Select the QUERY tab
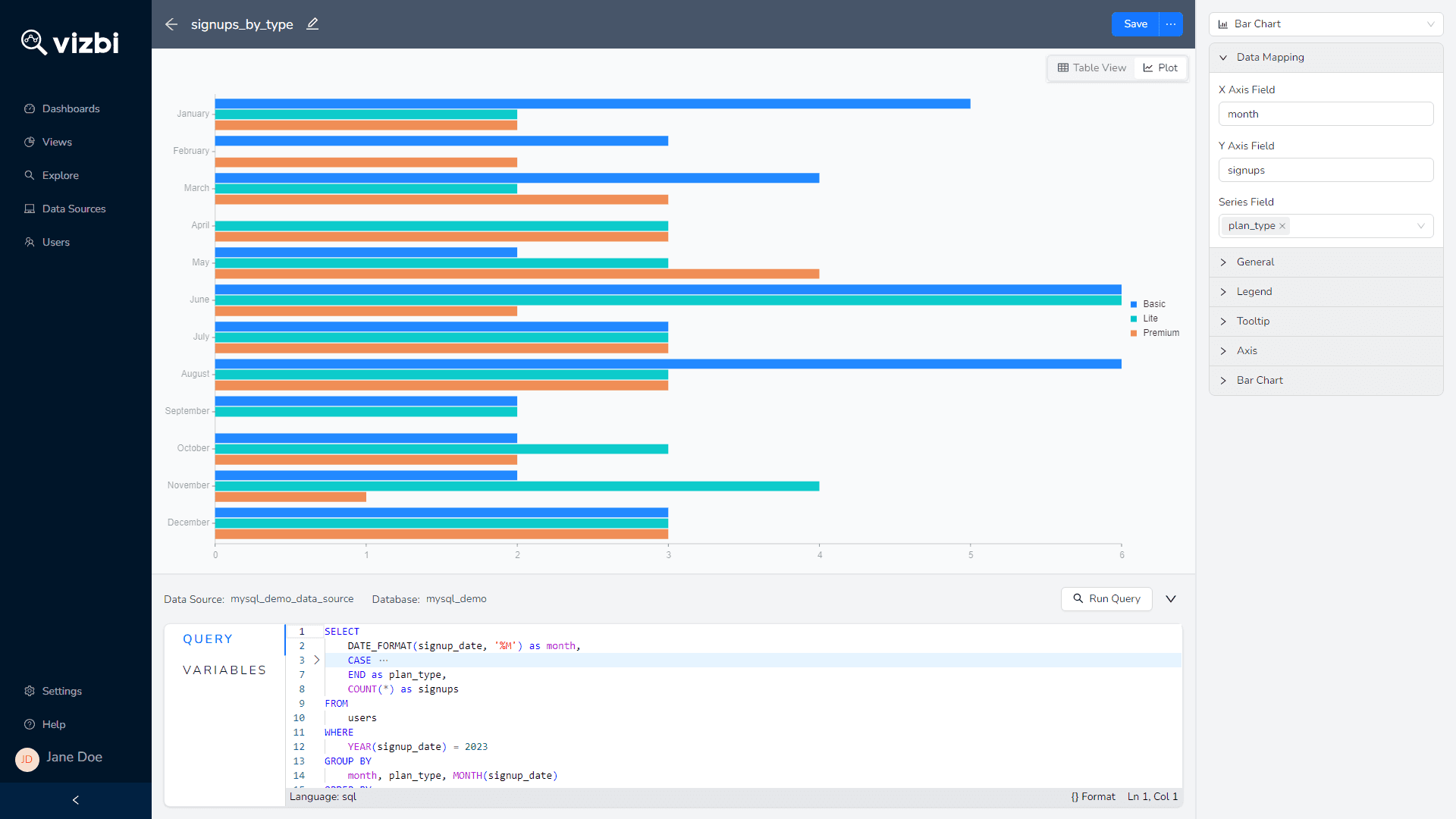This screenshot has height=819, width=1456. click(x=208, y=639)
